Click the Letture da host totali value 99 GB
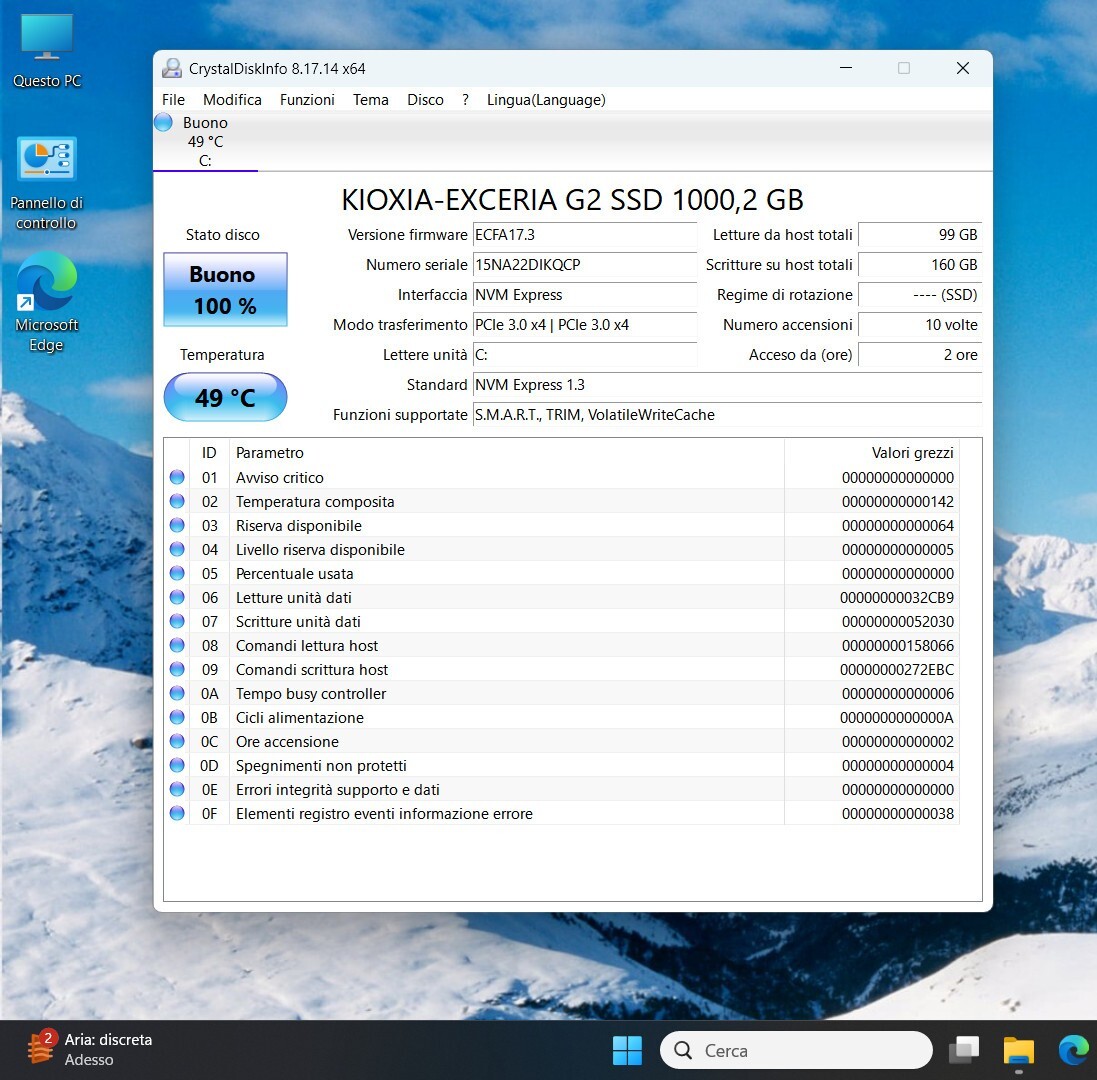Screen dimensions: 1097x1080 (x=920, y=235)
